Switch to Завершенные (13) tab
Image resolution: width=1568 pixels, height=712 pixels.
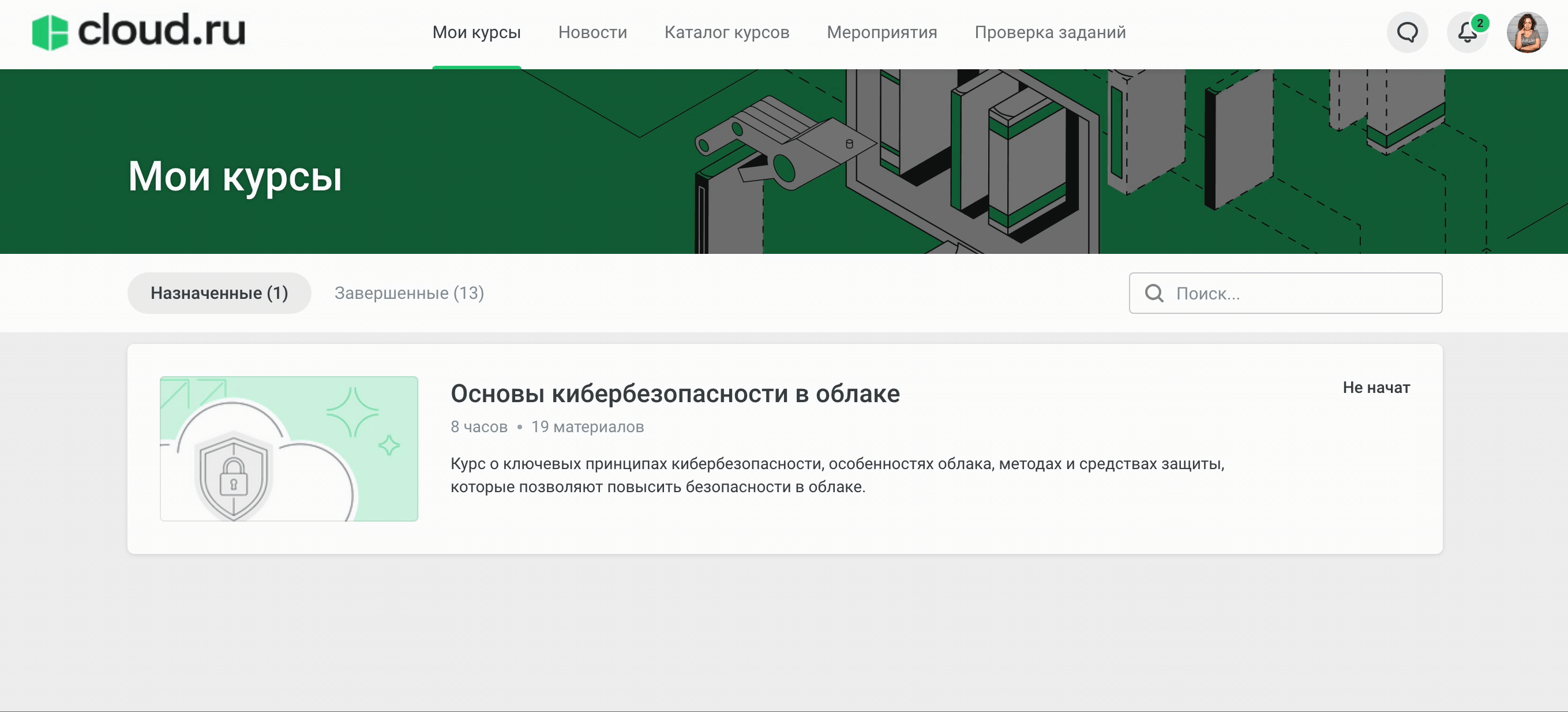409,293
